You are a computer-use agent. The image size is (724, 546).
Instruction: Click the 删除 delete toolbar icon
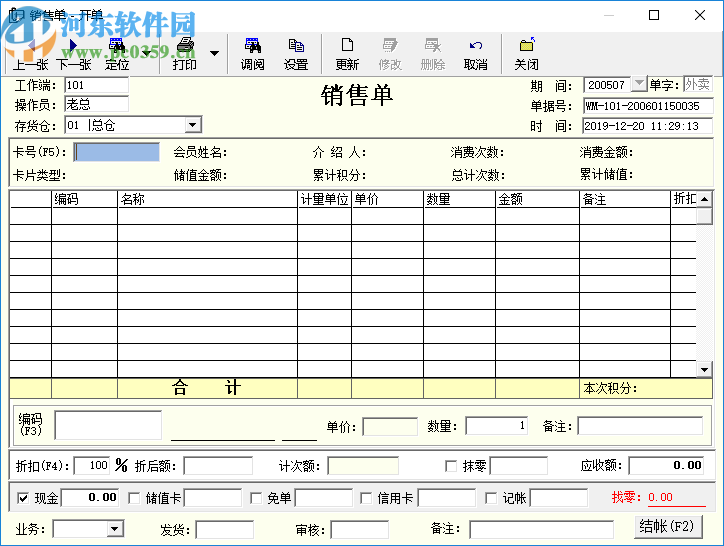click(x=433, y=54)
